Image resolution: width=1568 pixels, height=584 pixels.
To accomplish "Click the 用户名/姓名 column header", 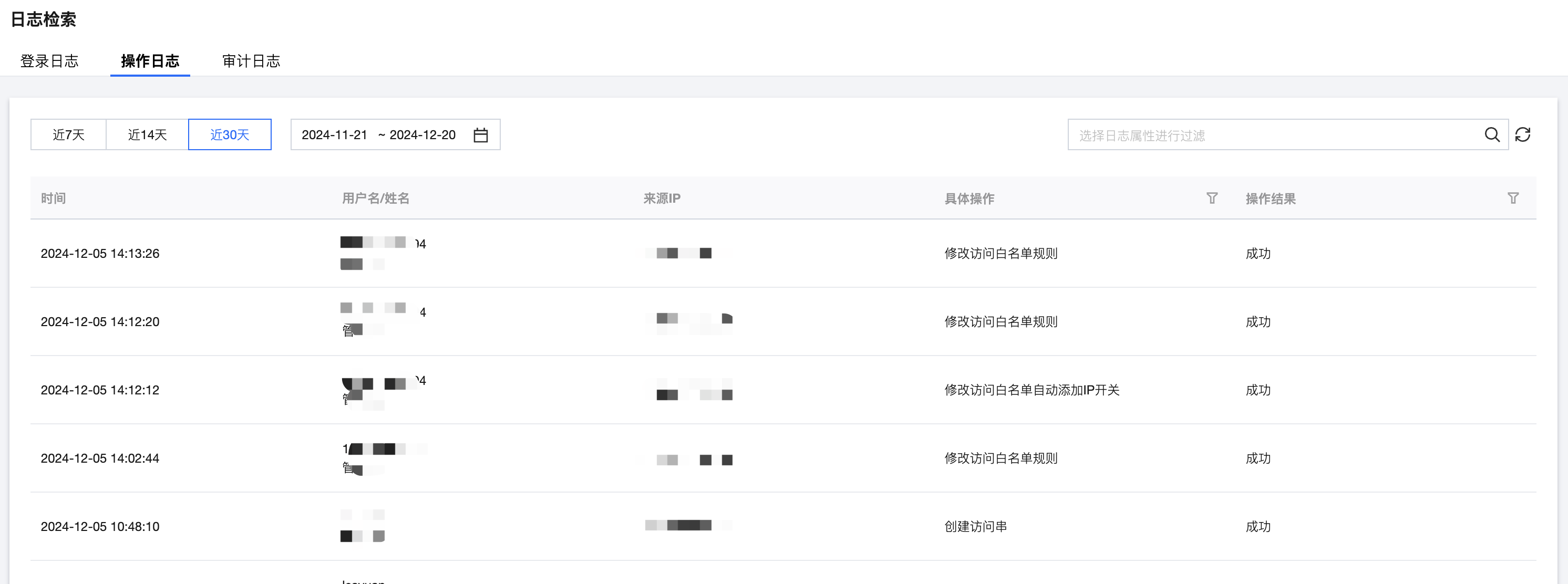I will coord(375,199).
